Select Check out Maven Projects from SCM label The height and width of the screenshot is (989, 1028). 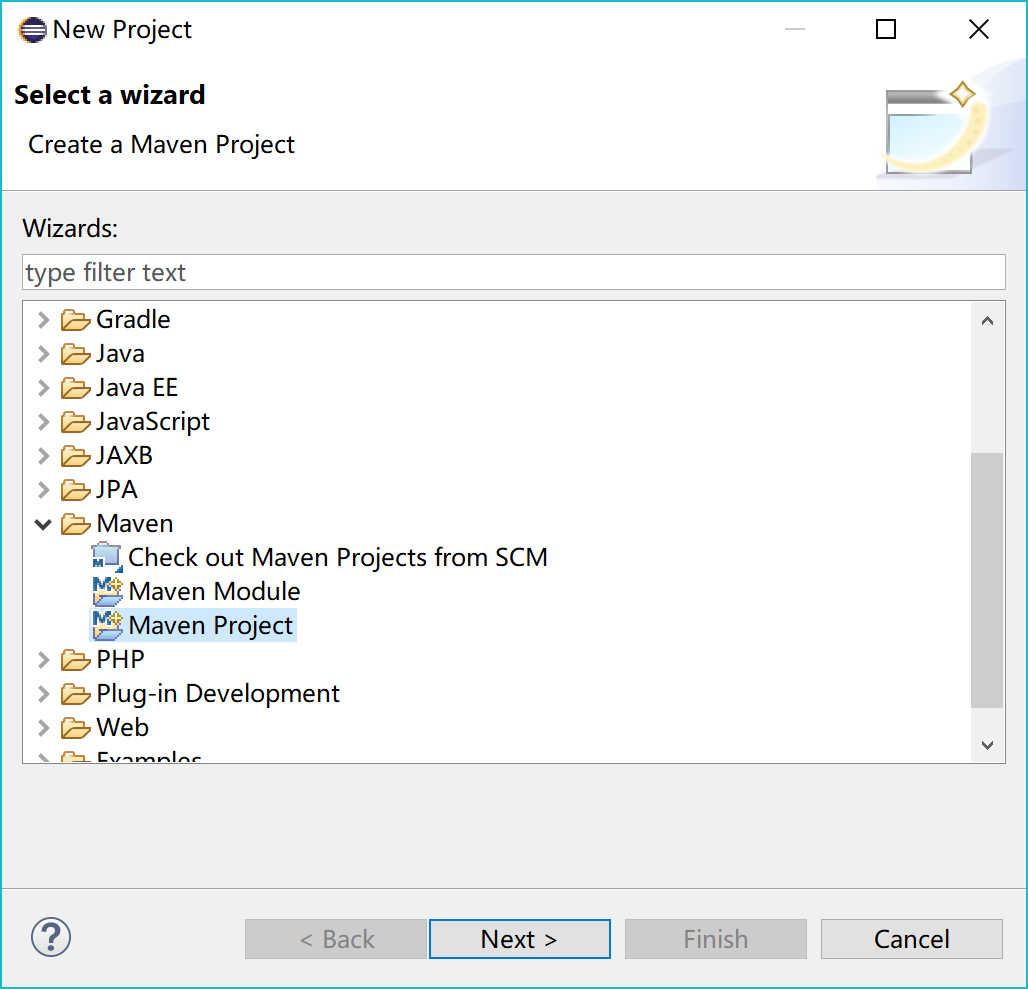338,558
